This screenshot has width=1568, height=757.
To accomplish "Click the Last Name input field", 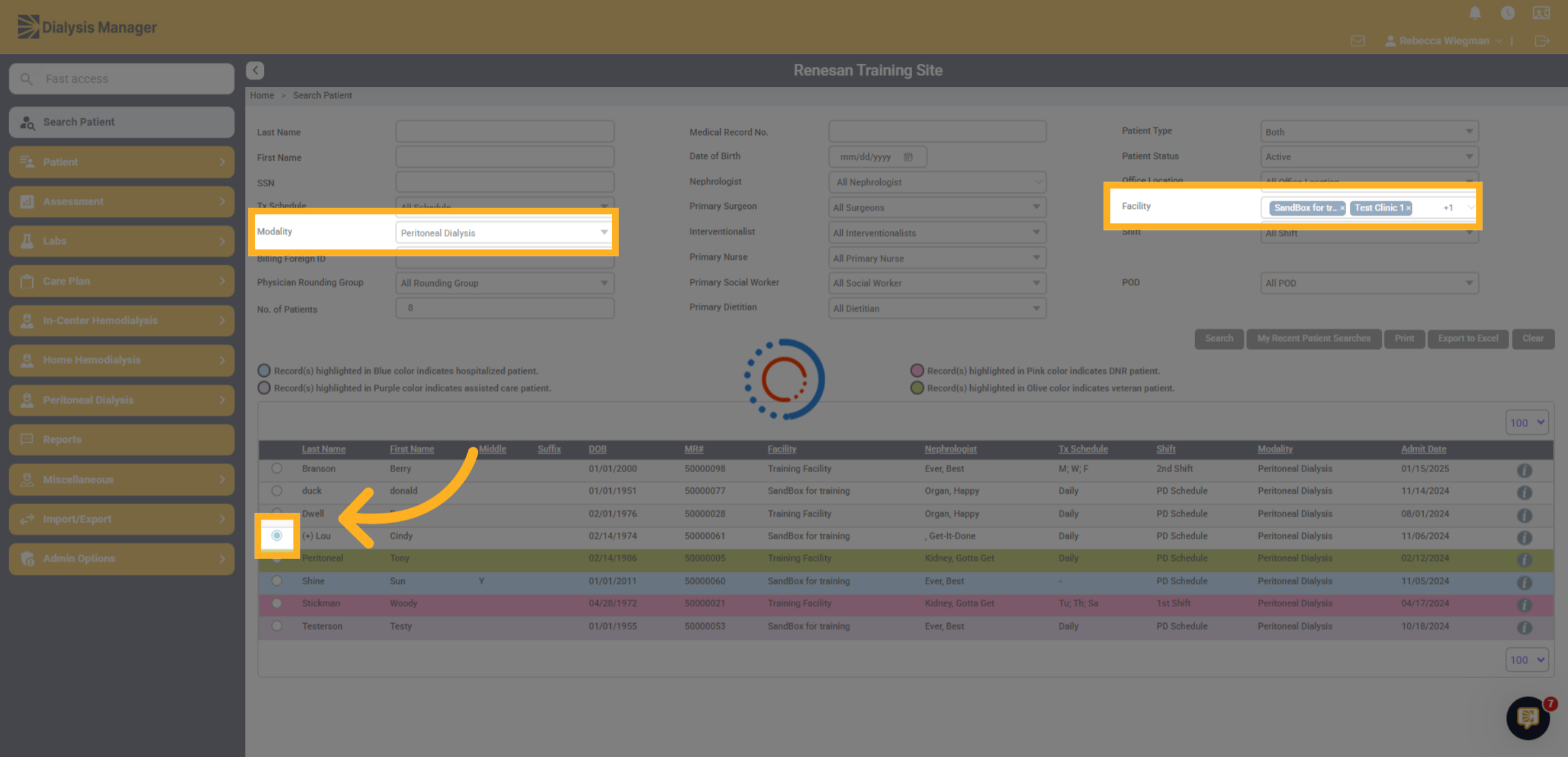I will (x=504, y=131).
